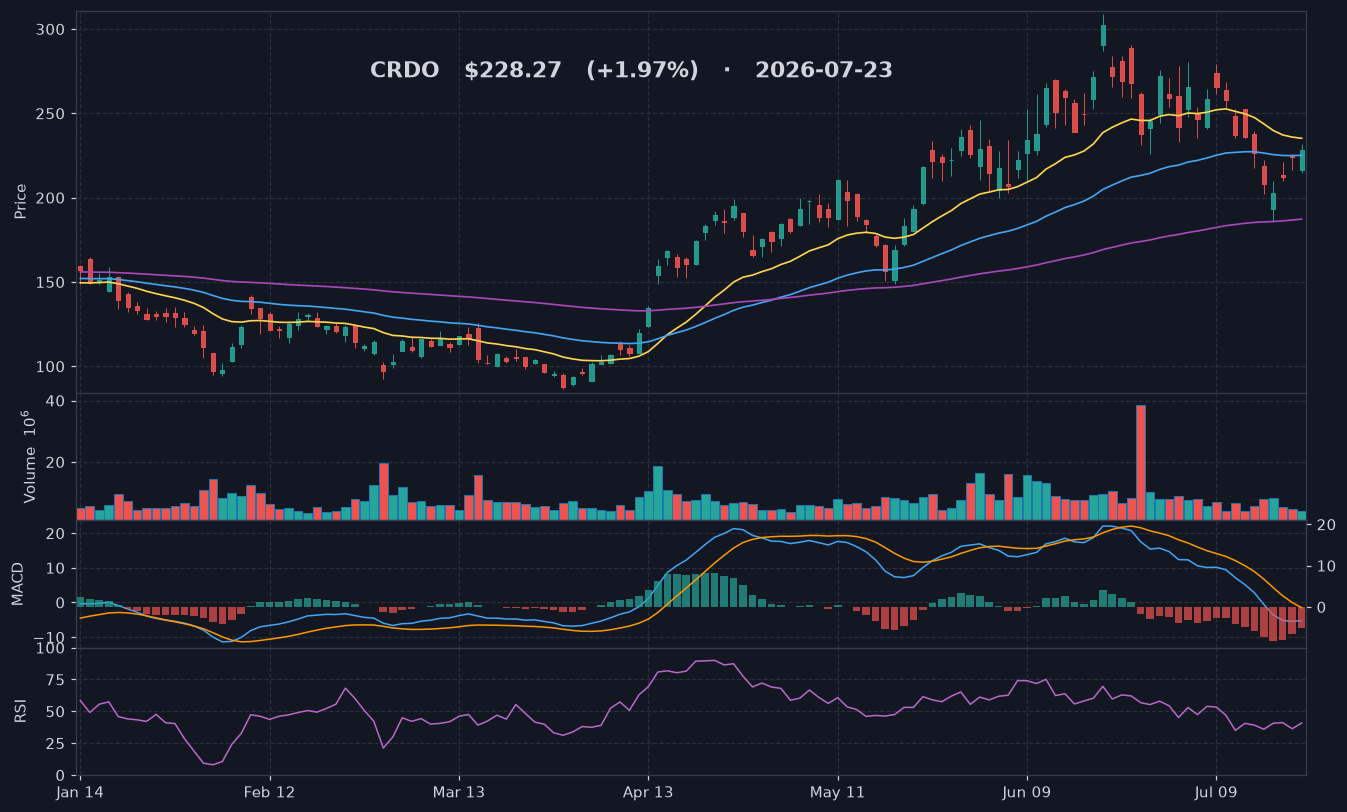Click the 20 tick on the left MACD axis

pyautogui.click(x=57, y=534)
